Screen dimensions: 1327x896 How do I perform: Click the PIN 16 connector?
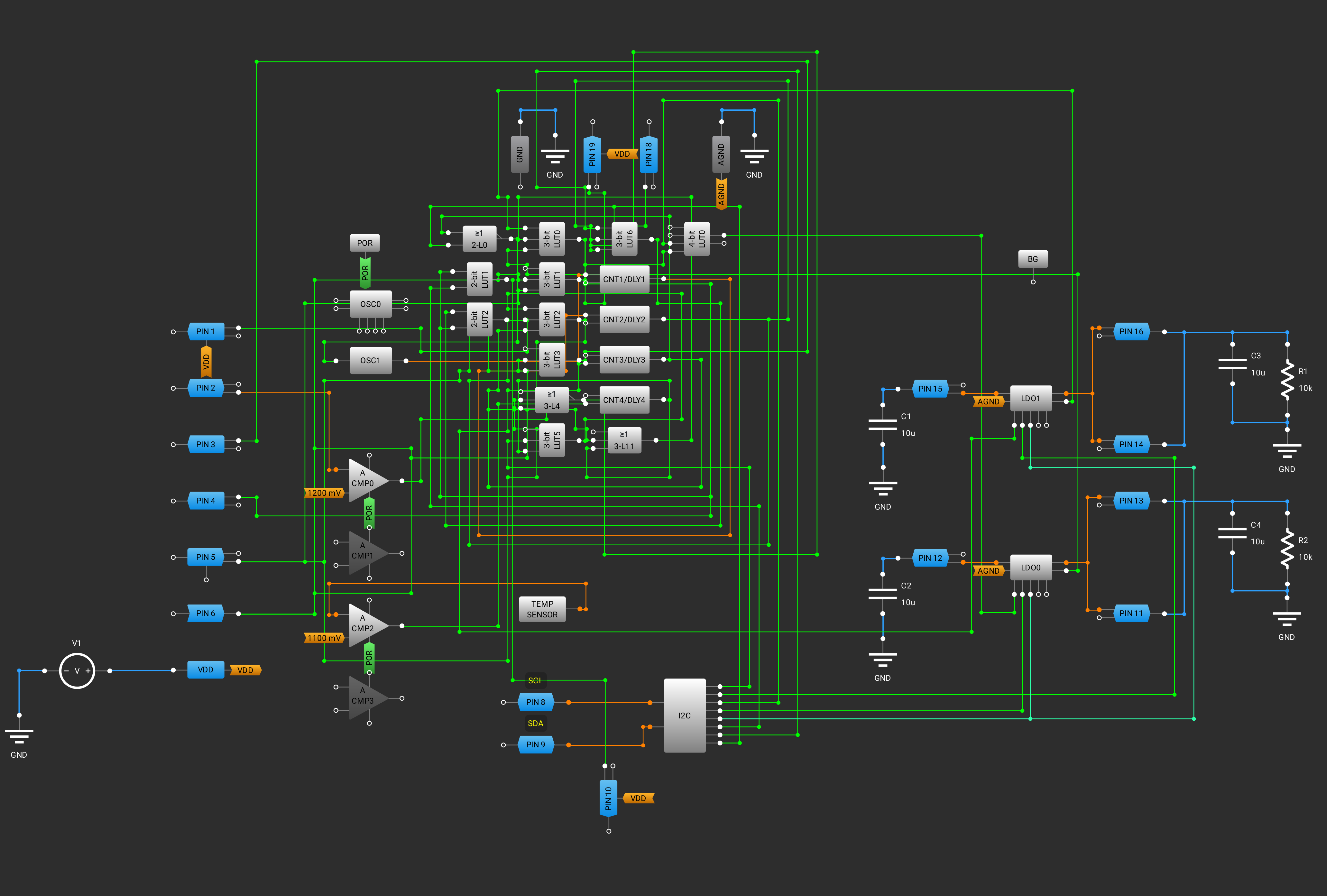(x=1130, y=331)
